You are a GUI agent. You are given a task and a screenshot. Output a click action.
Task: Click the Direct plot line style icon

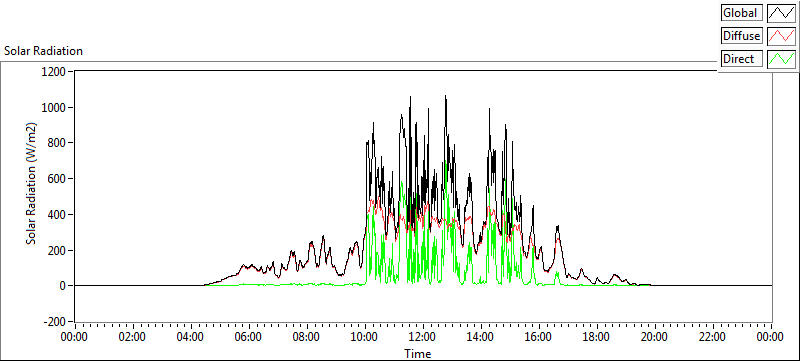point(781,59)
